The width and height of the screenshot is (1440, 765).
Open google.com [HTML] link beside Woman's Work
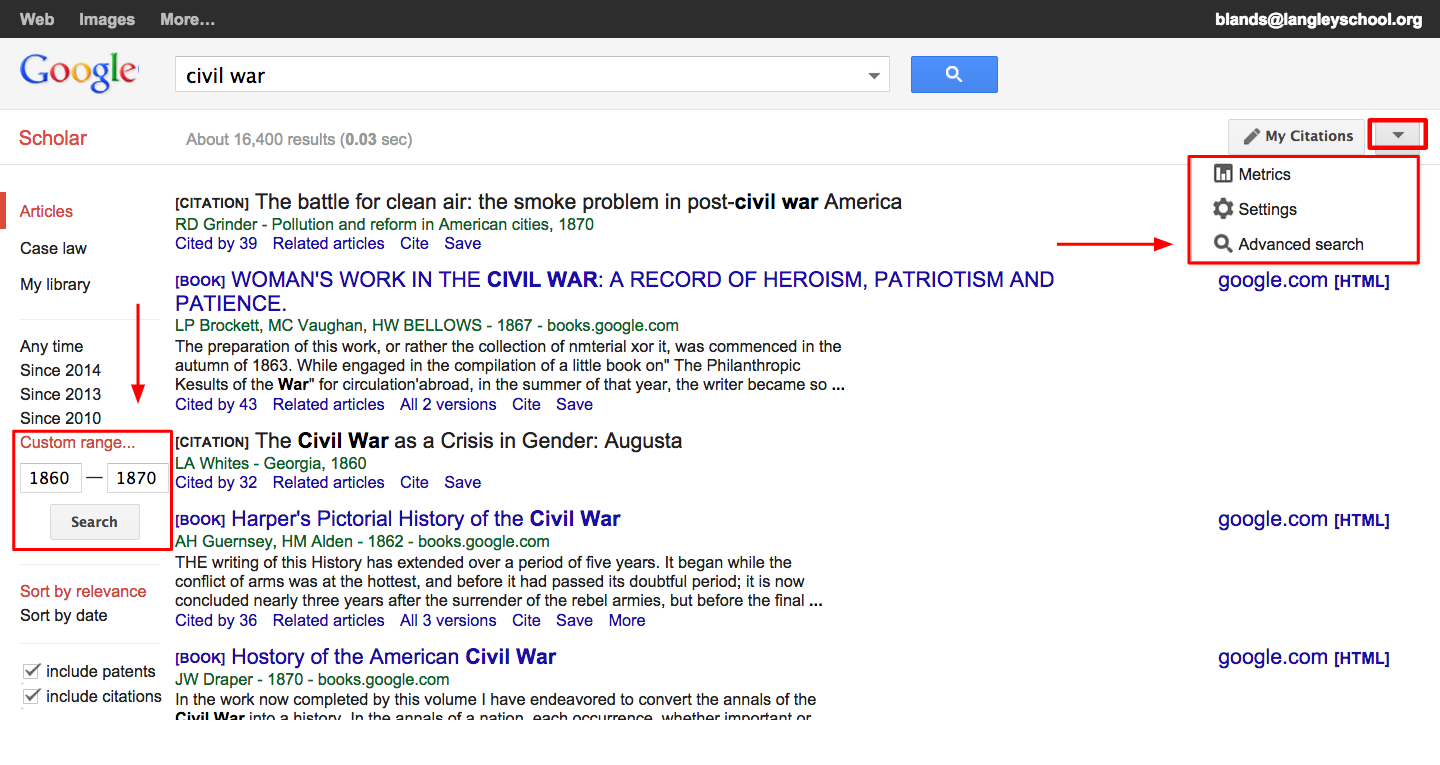(1304, 281)
